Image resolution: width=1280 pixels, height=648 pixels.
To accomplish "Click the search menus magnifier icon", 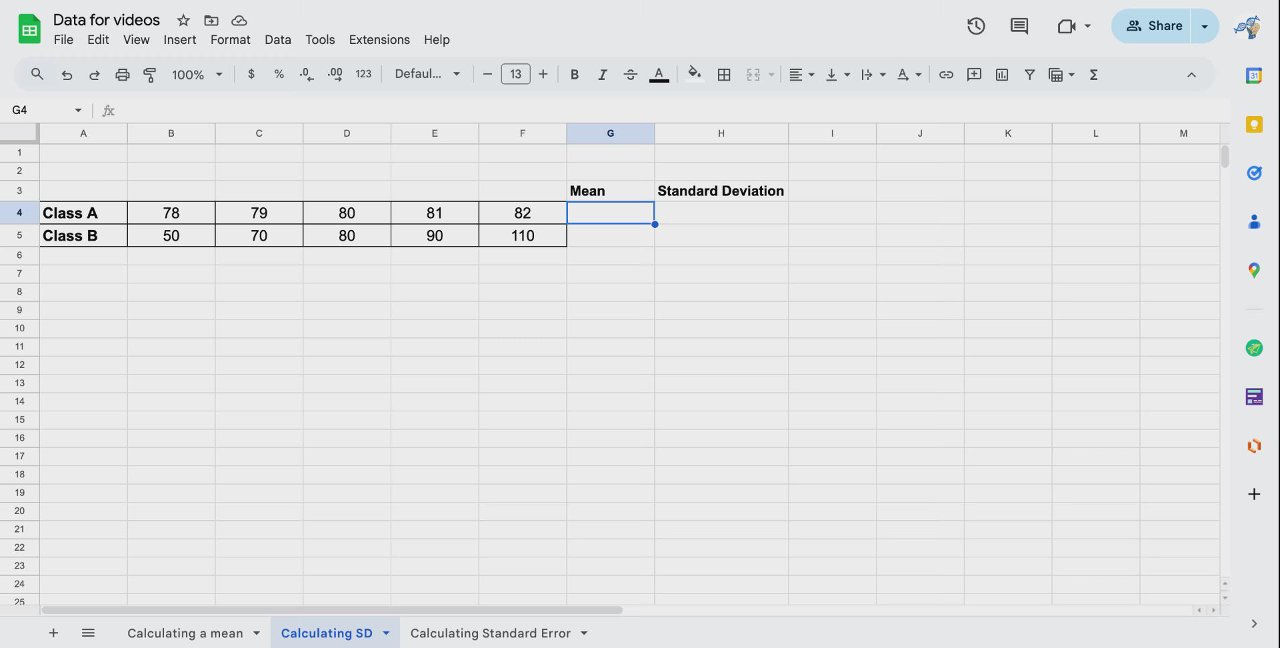I will (x=37, y=74).
